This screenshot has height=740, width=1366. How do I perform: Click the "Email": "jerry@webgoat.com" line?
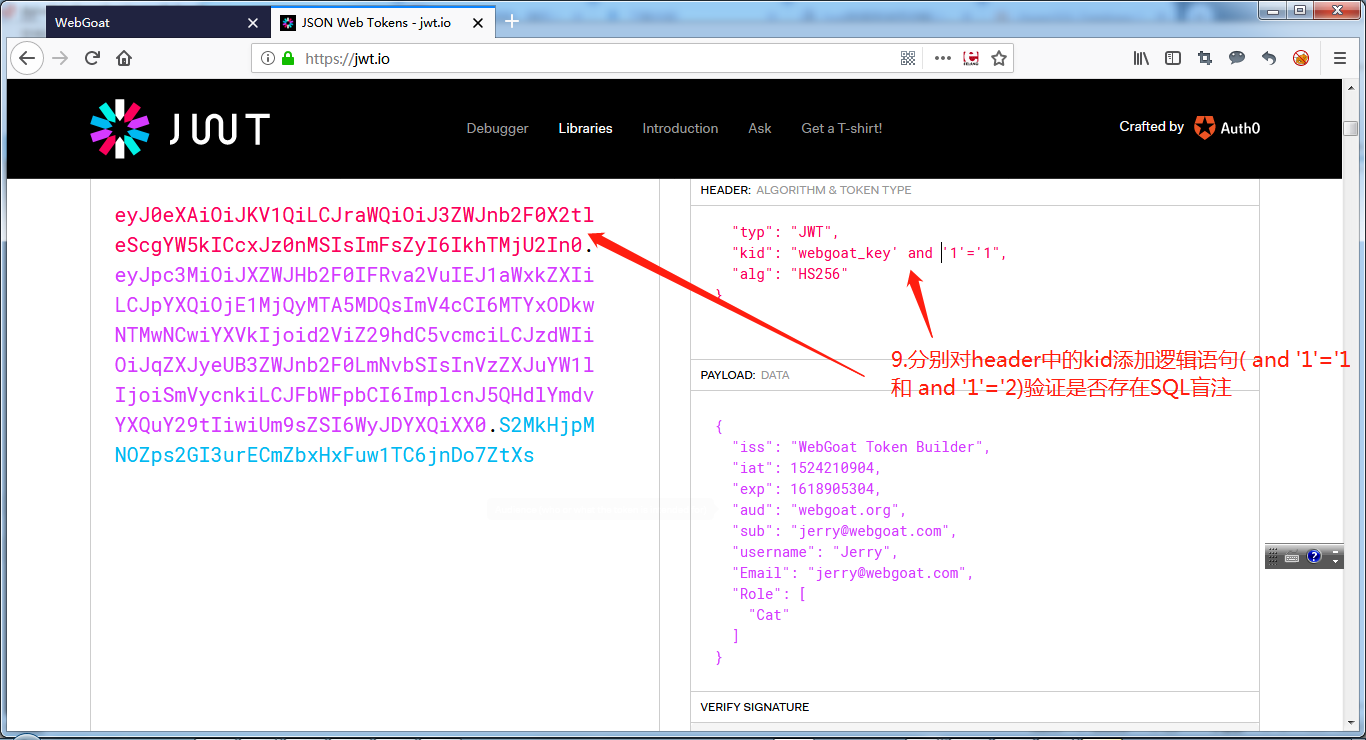tap(853, 573)
